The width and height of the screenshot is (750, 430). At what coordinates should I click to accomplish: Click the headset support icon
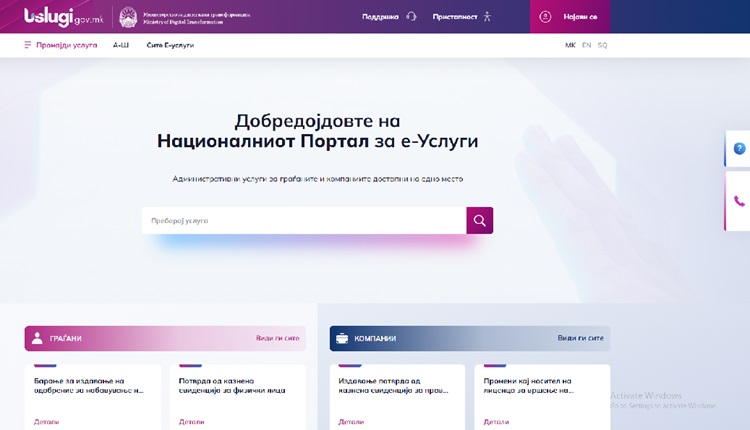point(412,17)
